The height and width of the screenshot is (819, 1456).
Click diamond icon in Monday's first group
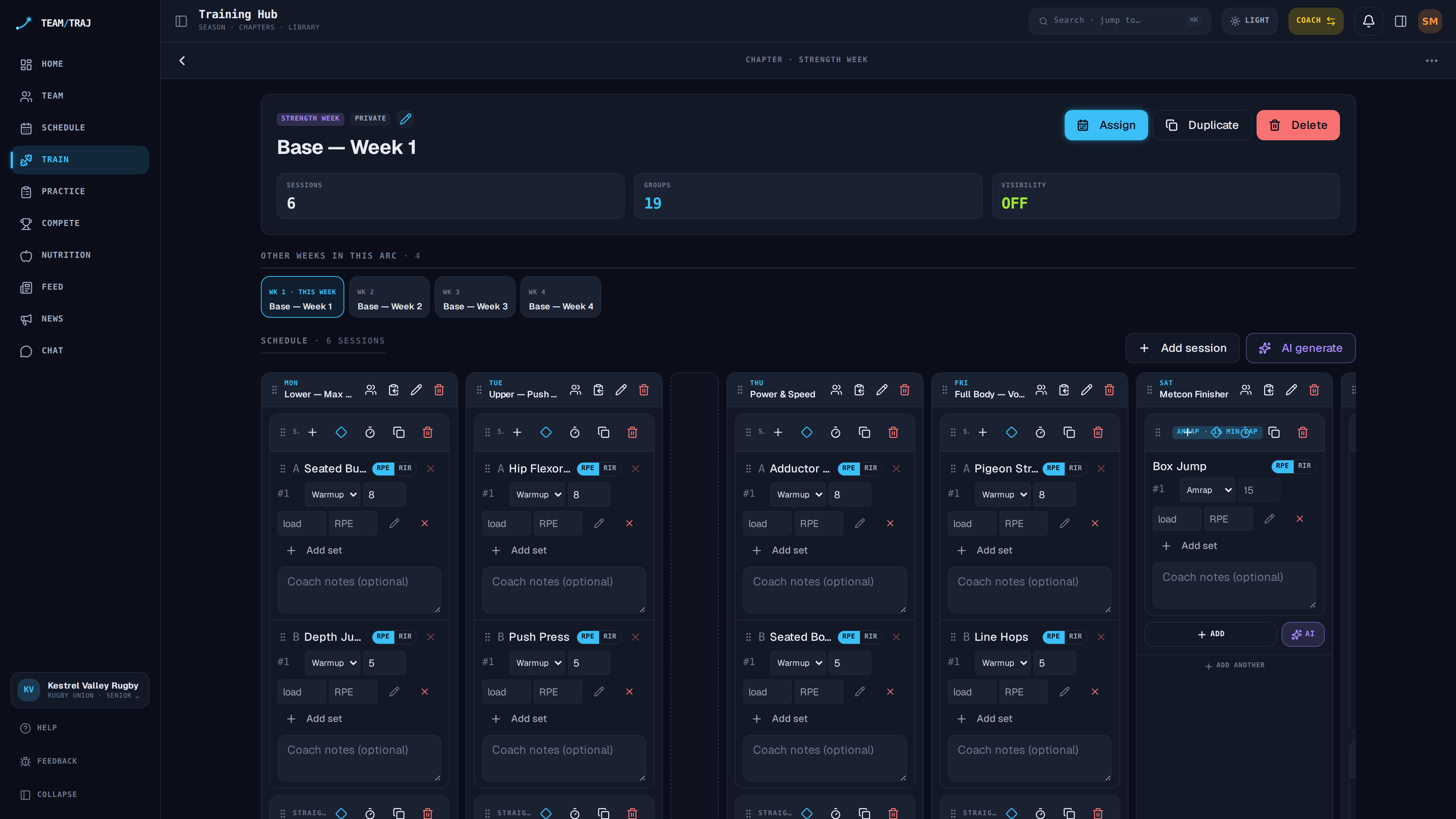coord(341,432)
